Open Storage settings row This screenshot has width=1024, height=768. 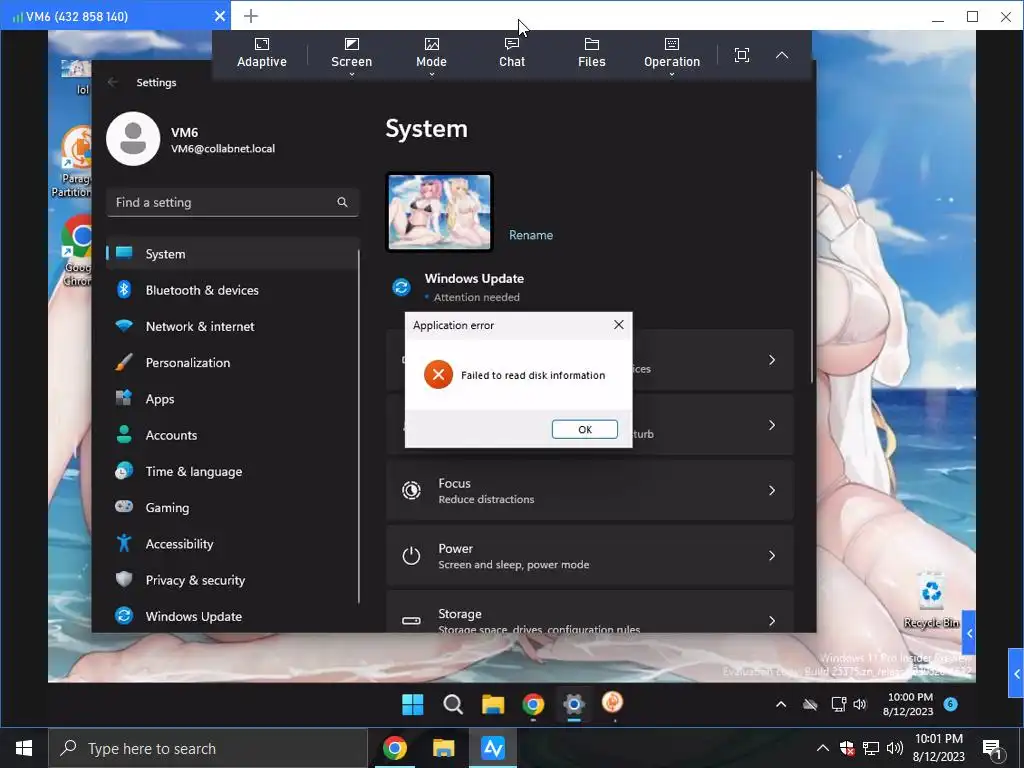[x=590, y=613]
